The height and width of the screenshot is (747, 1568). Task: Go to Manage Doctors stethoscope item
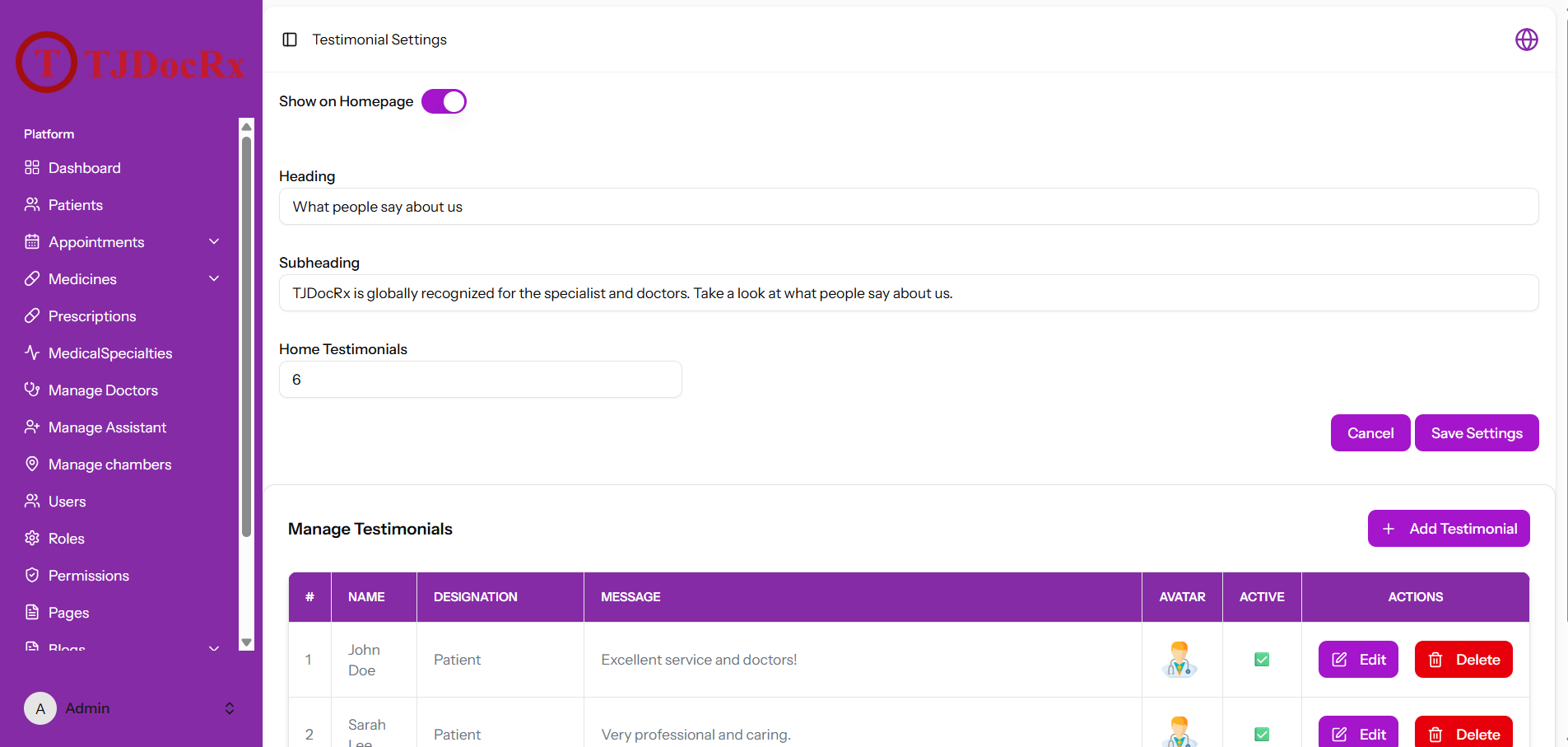tap(123, 390)
